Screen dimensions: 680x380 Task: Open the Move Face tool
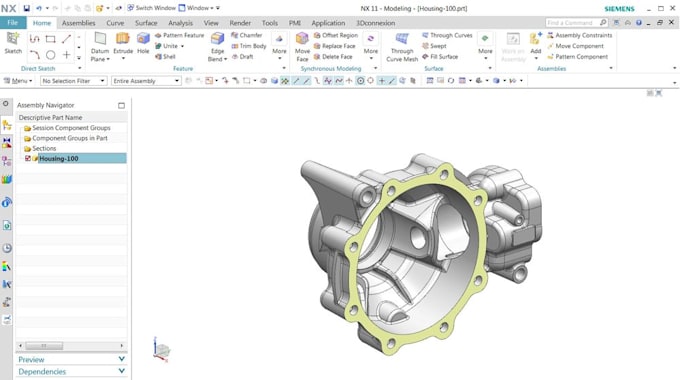point(302,46)
